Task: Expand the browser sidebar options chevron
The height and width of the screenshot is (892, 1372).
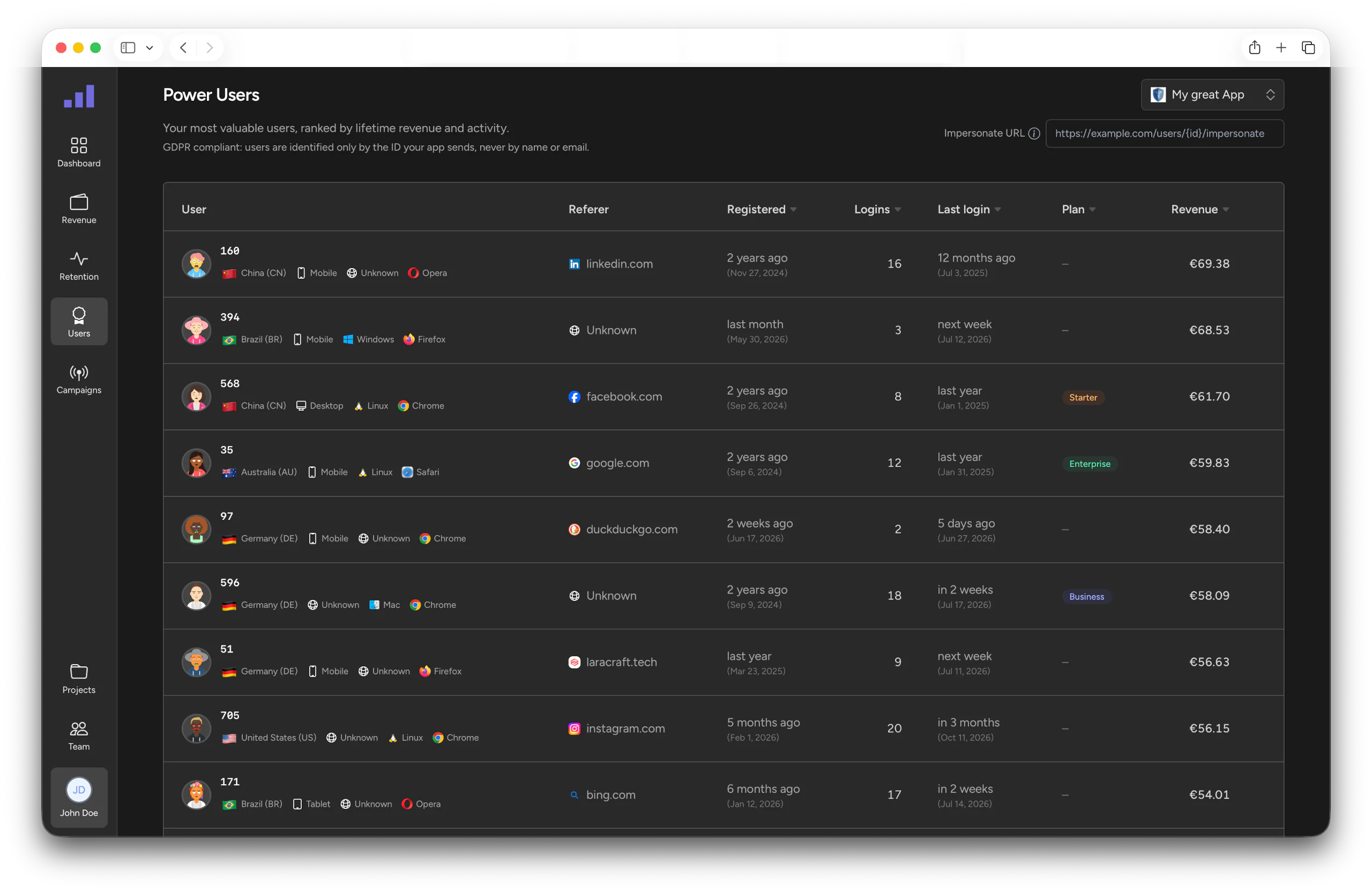Action: pyautogui.click(x=150, y=48)
